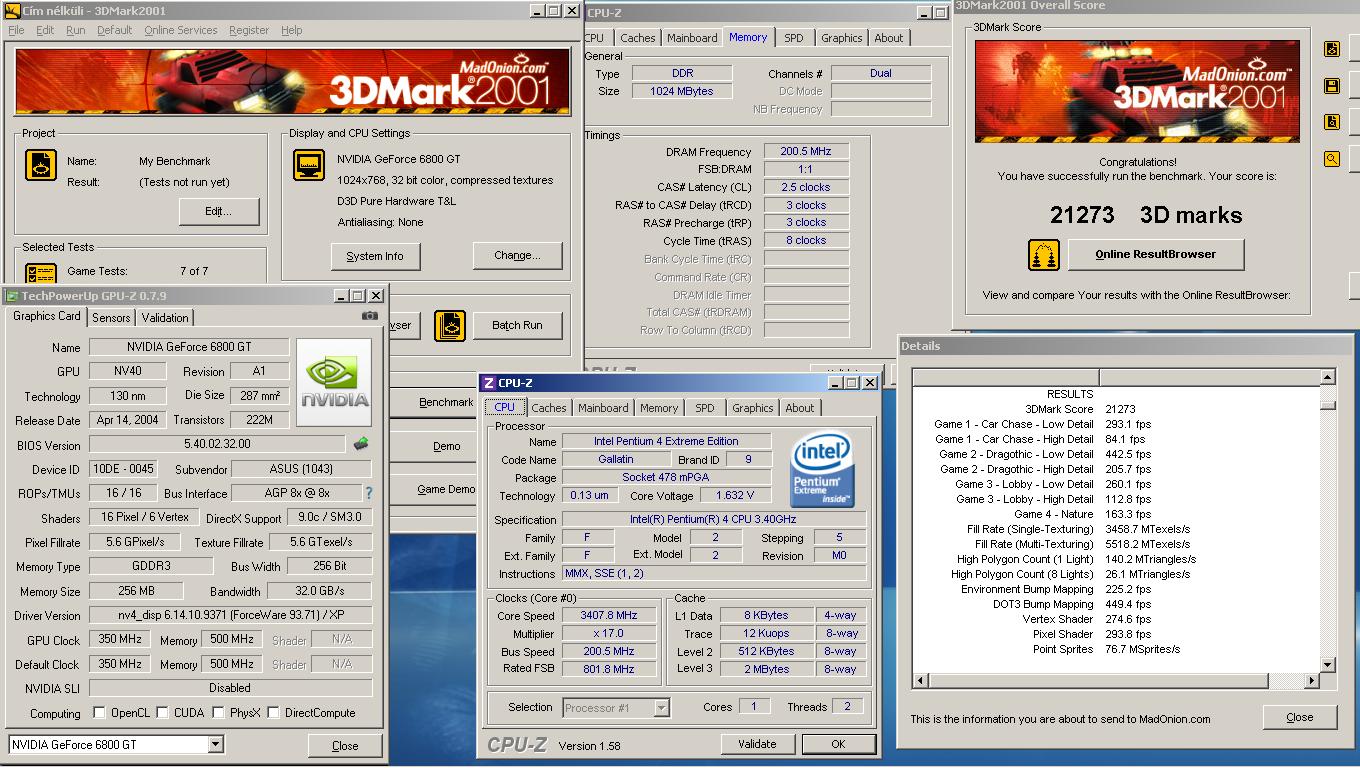Viewport: 1360px width, 768px height.
Task: Open the SPD tab in front CPU-Z
Action: pyautogui.click(x=705, y=408)
